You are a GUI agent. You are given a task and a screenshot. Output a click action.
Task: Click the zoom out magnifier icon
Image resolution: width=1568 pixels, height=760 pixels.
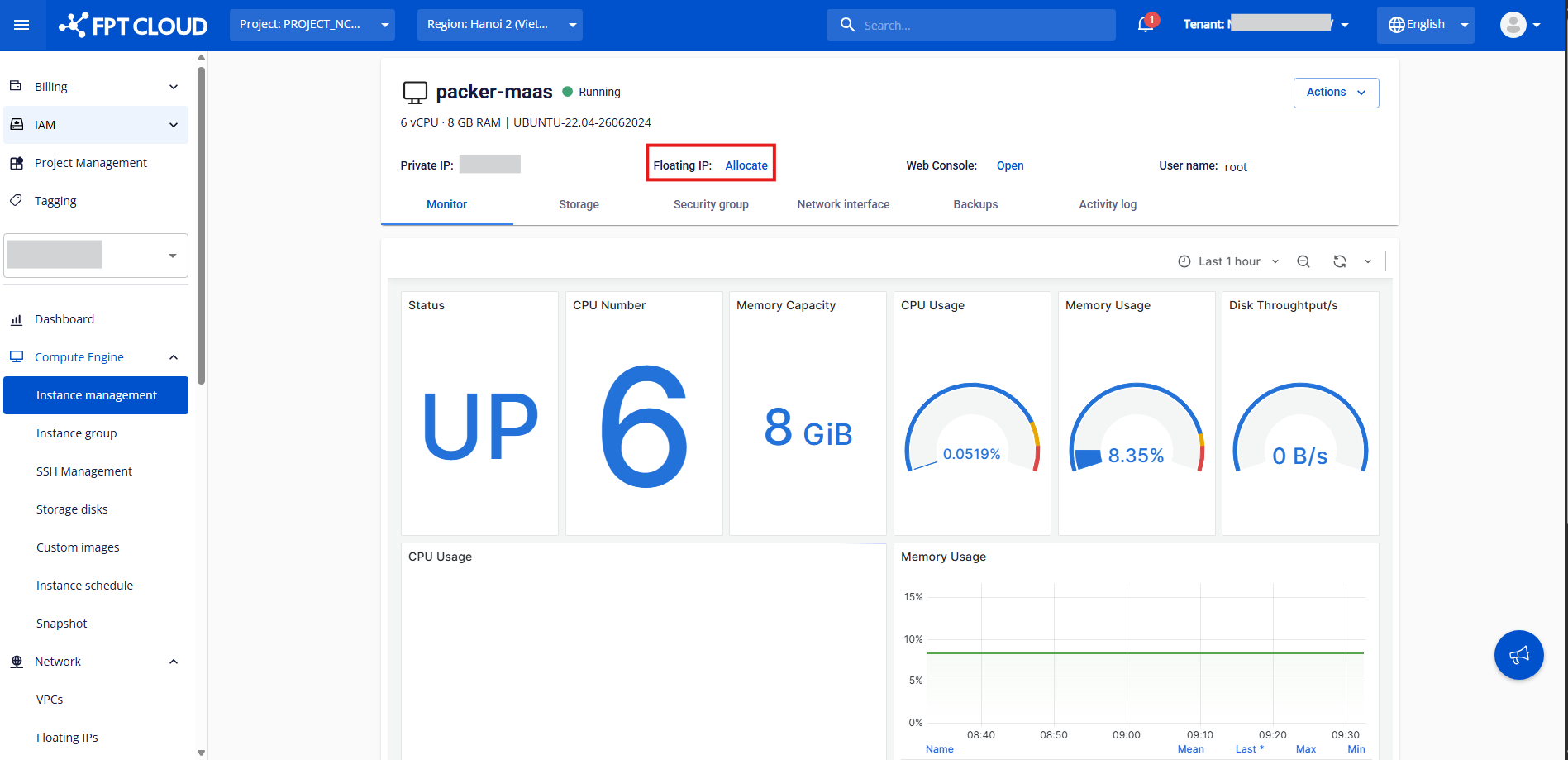(x=1303, y=261)
